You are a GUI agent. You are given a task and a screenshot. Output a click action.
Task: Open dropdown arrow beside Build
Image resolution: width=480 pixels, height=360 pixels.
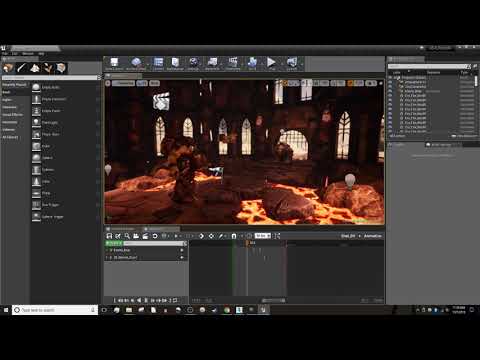pos(262,64)
